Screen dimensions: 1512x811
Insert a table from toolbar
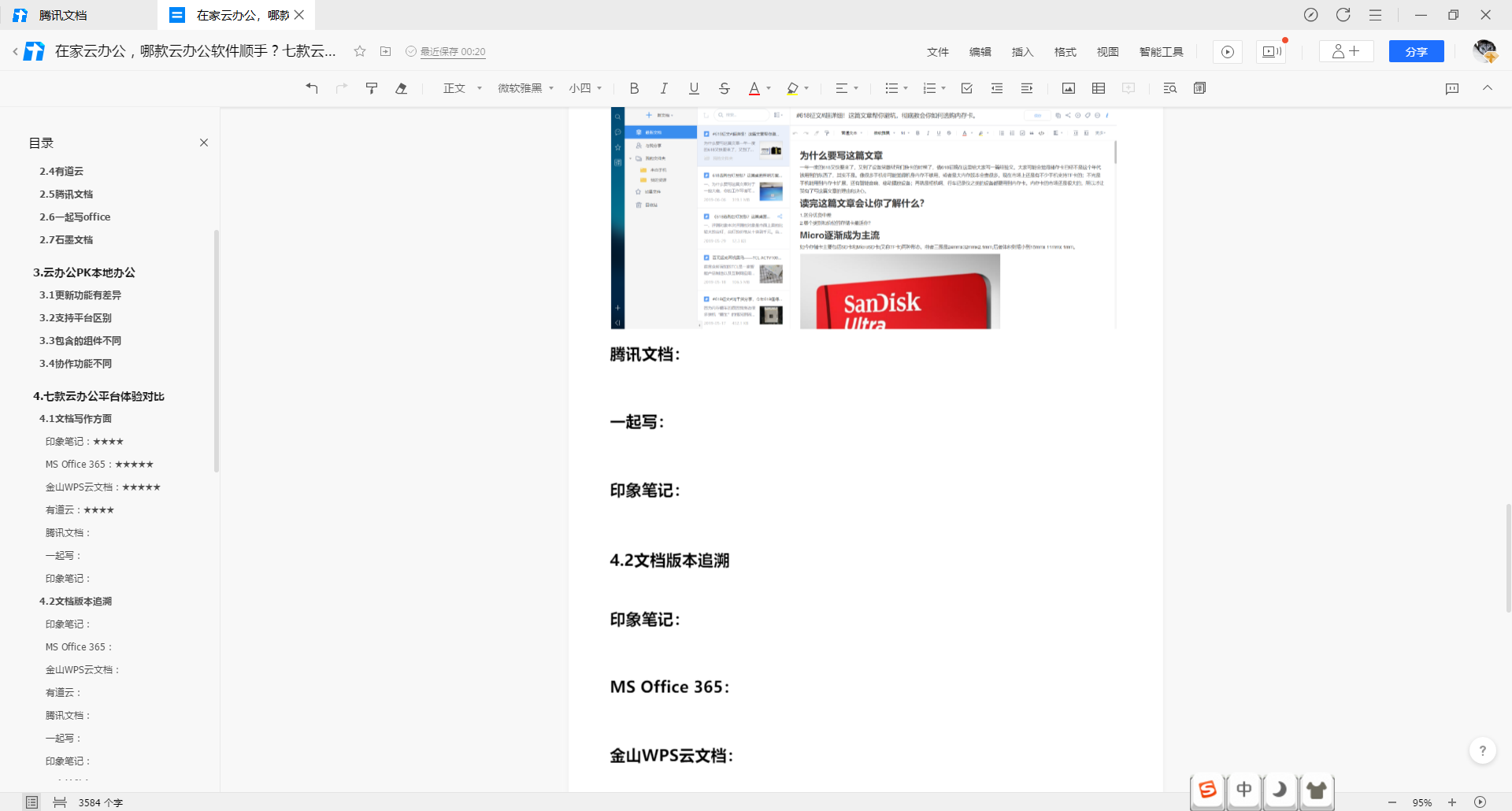coord(1099,88)
